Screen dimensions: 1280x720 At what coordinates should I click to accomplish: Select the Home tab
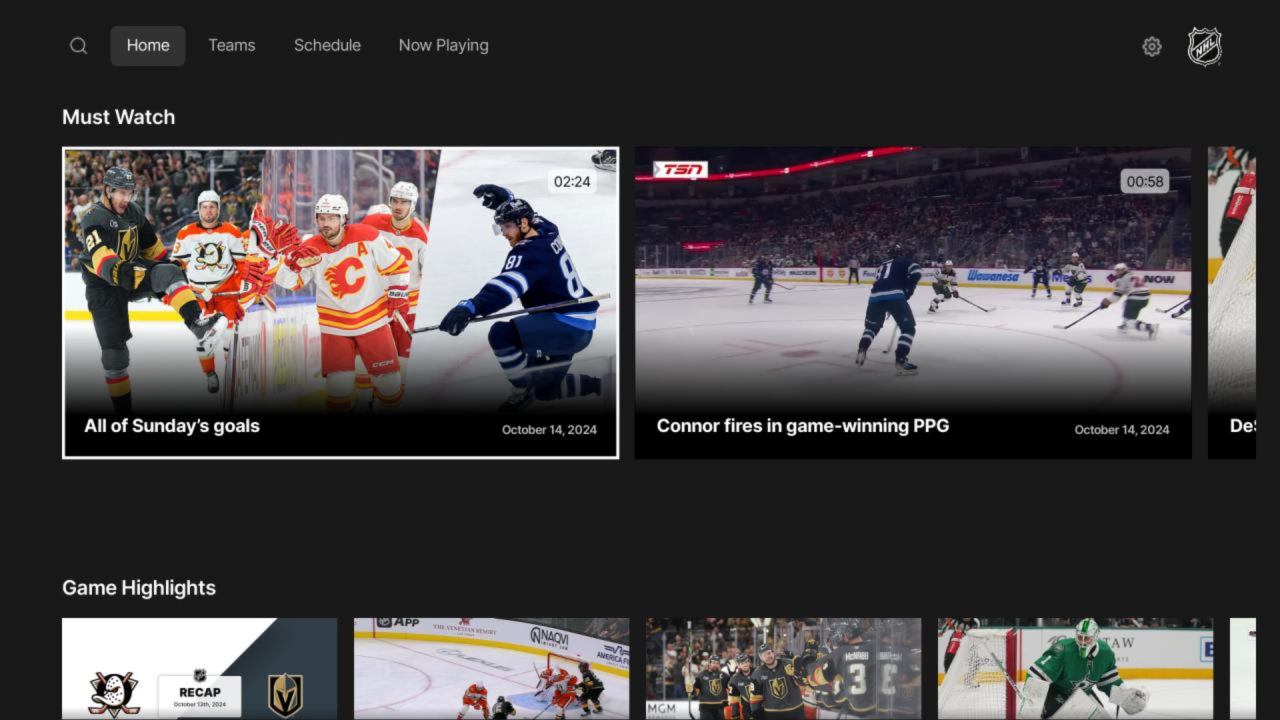click(147, 45)
